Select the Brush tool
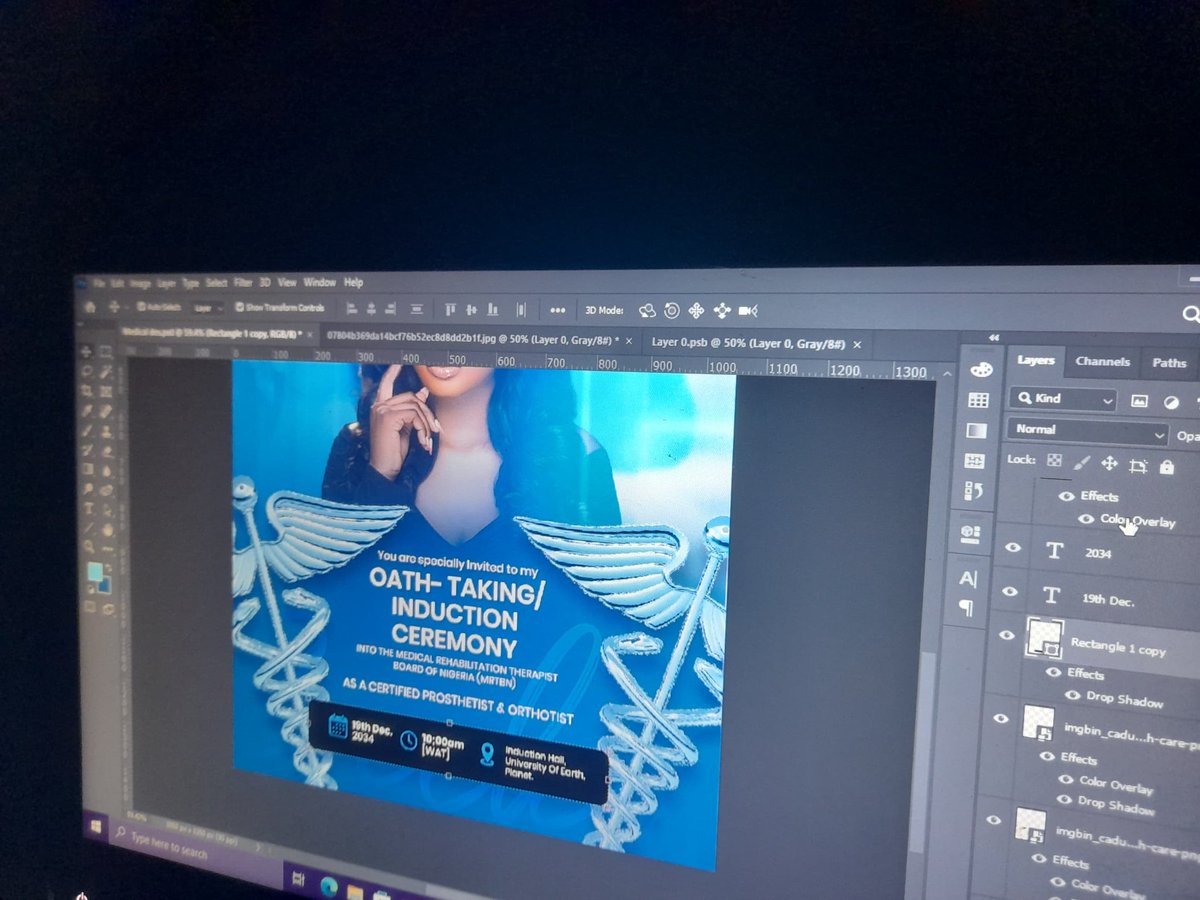Image resolution: width=1200 pixels, height=900 pixels. click(86, 432)
